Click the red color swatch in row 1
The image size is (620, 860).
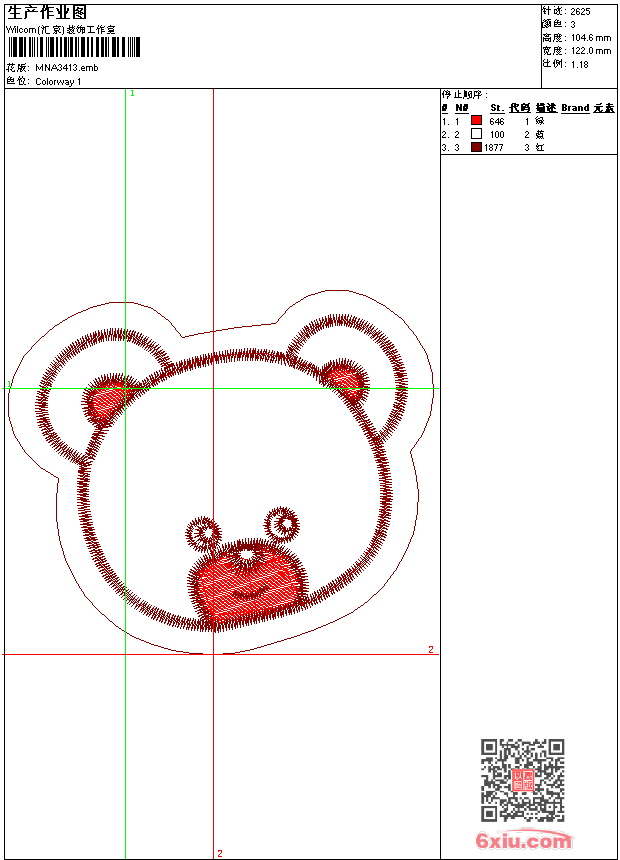pos(477,120)
